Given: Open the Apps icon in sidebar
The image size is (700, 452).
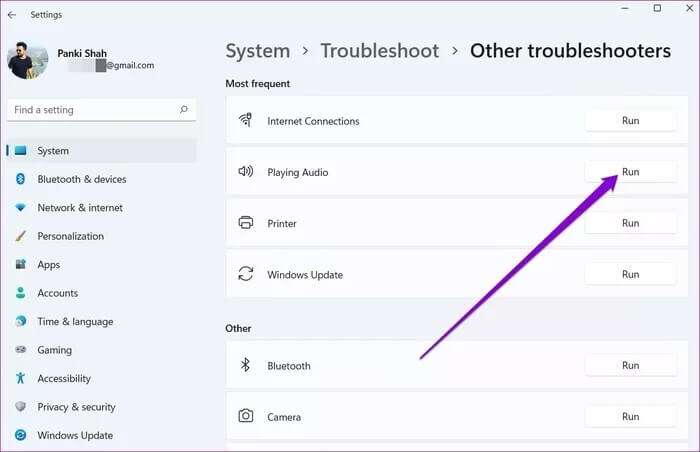Looking at the screenshot, I should click(21, 264).
